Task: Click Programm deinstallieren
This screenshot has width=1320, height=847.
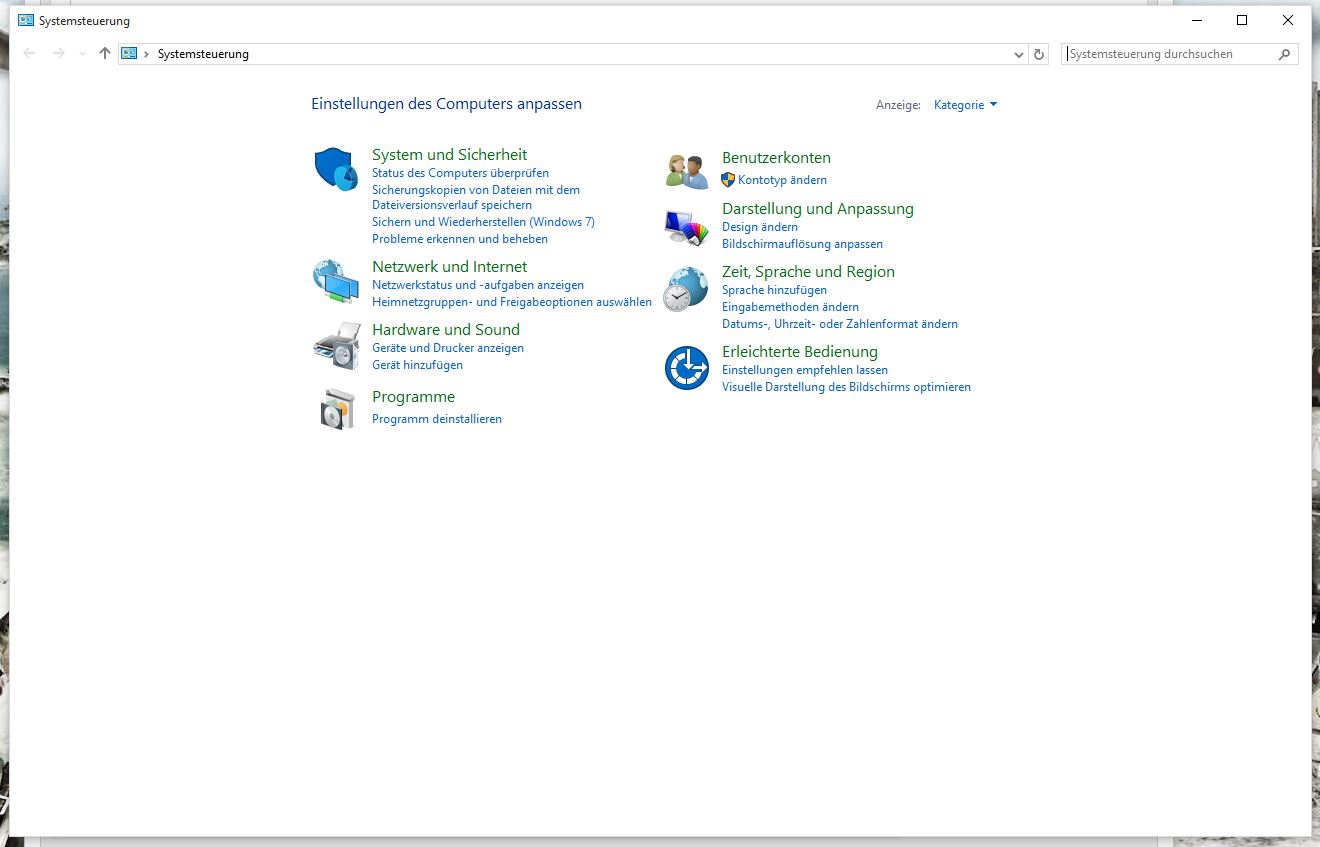Action: coord(437,419)
